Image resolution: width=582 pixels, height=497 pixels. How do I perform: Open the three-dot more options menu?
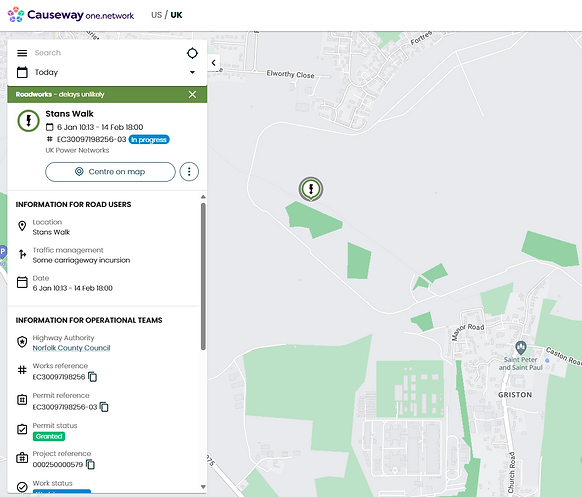(x=189, y=172)
